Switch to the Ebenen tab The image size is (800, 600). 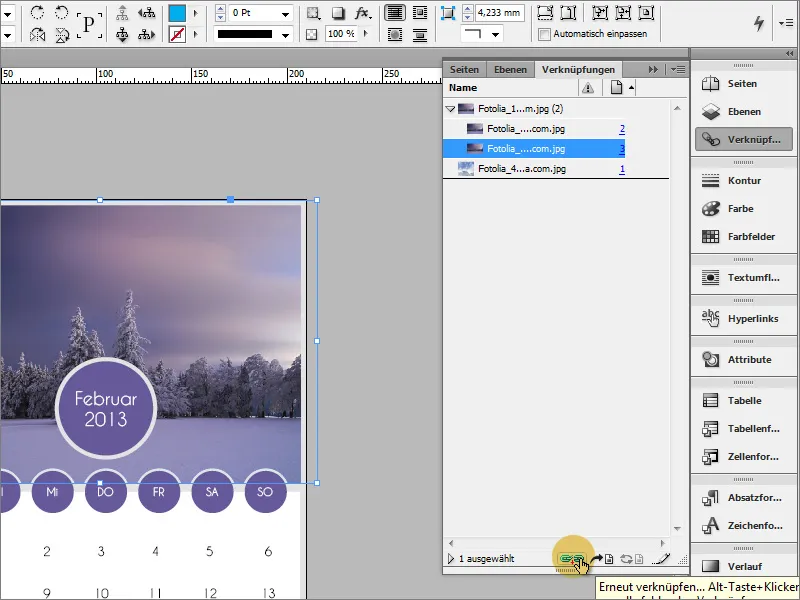[x=510, y=69]
